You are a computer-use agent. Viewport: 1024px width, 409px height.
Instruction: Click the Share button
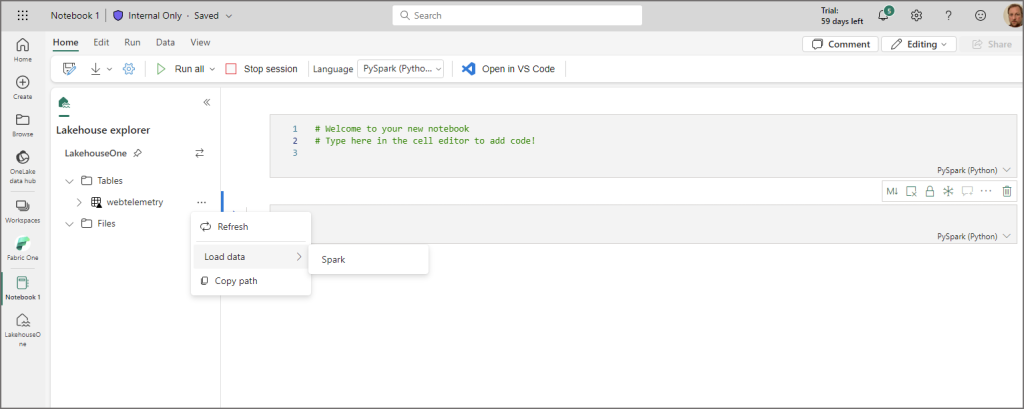coord(991,44)
